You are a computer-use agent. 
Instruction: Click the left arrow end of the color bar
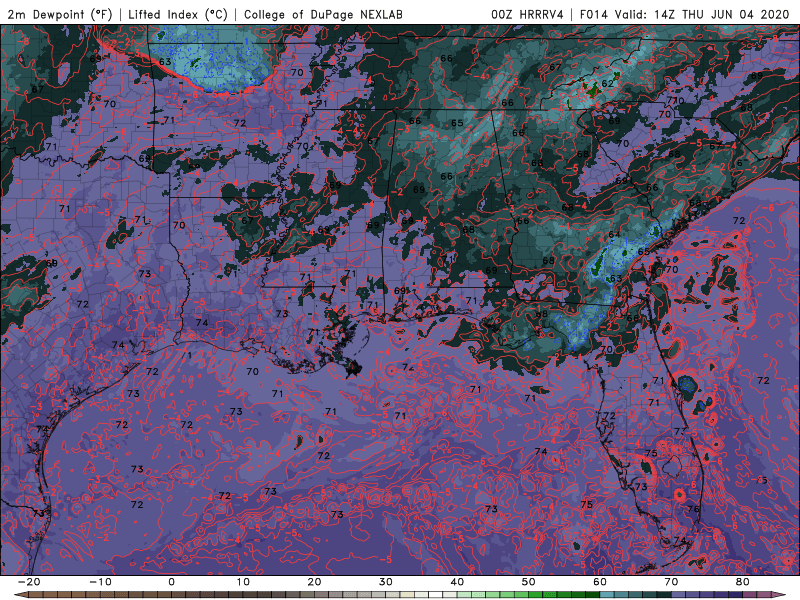[20, 595]
